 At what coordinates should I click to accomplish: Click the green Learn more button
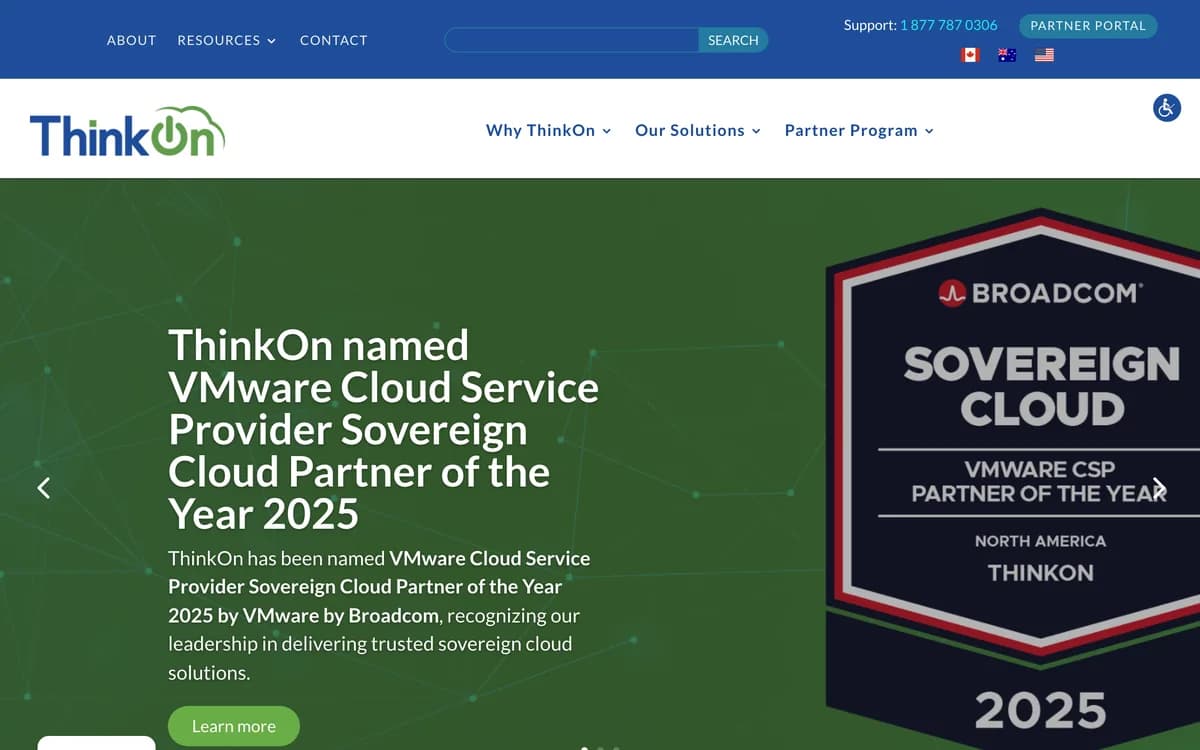click(x=234, y=726)
